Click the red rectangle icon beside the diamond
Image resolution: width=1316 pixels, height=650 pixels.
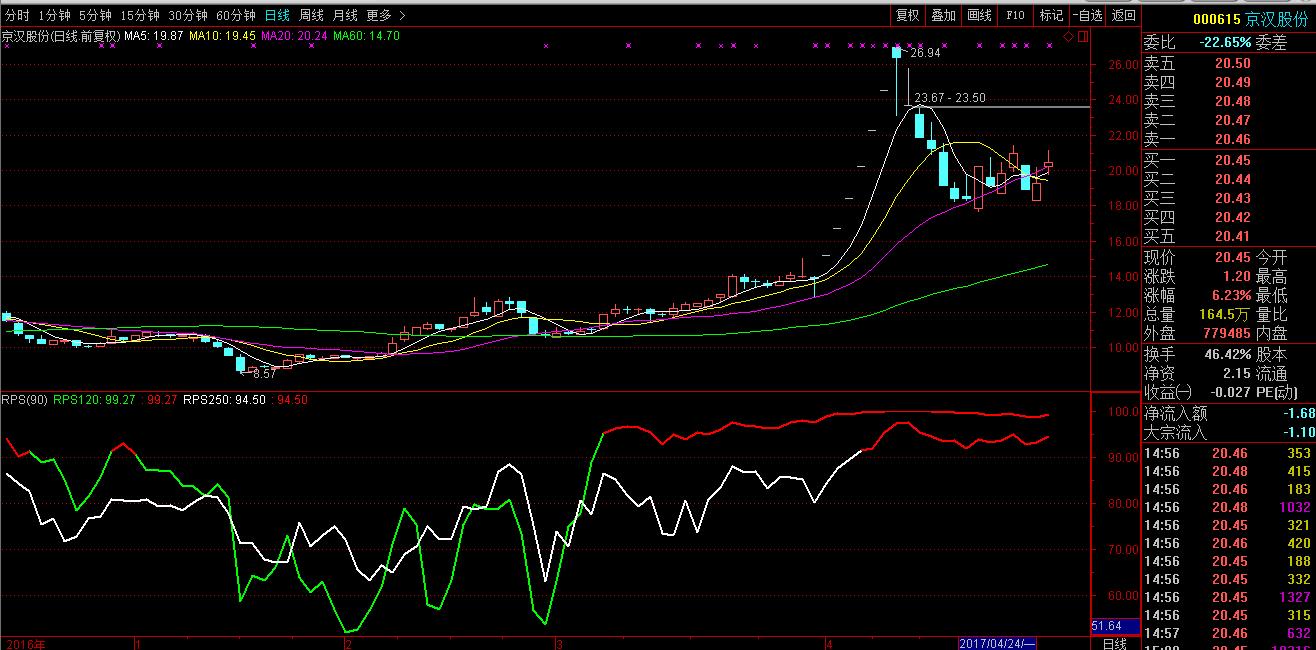(x=1082, y=37)
